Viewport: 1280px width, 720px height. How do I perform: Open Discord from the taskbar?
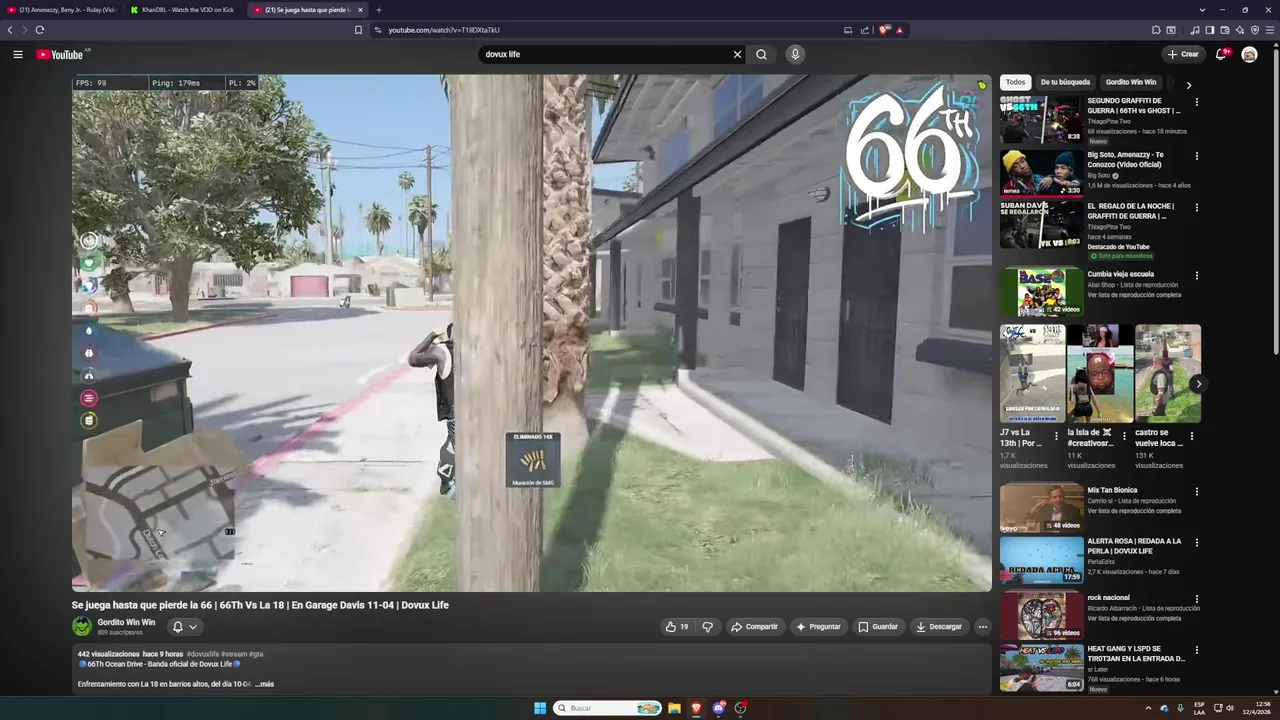pos(718,708)
